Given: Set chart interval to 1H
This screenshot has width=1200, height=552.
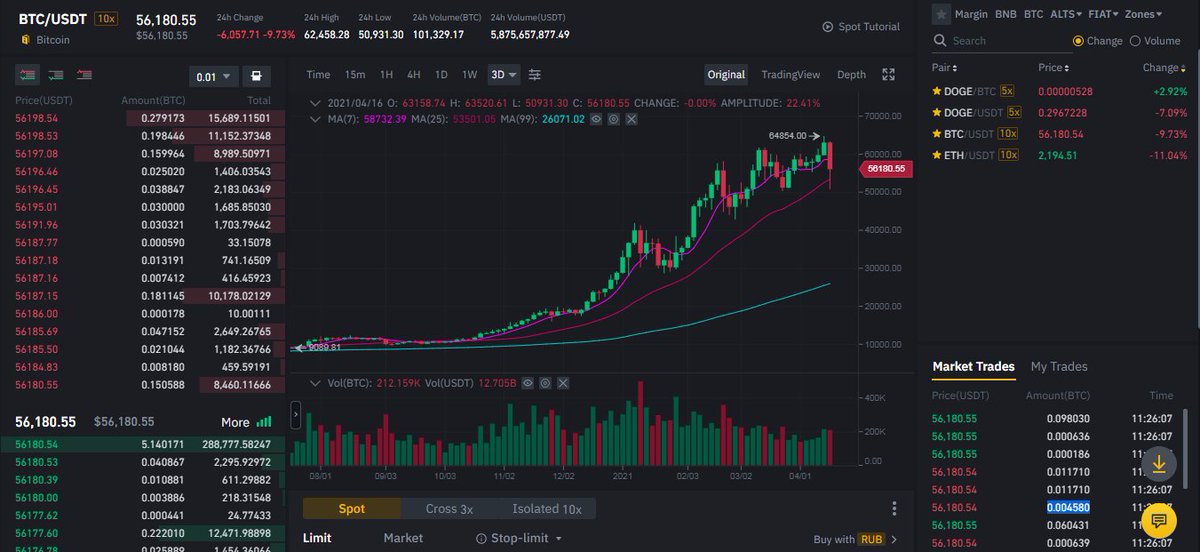Looking at the screenshot, I should 386,75.
